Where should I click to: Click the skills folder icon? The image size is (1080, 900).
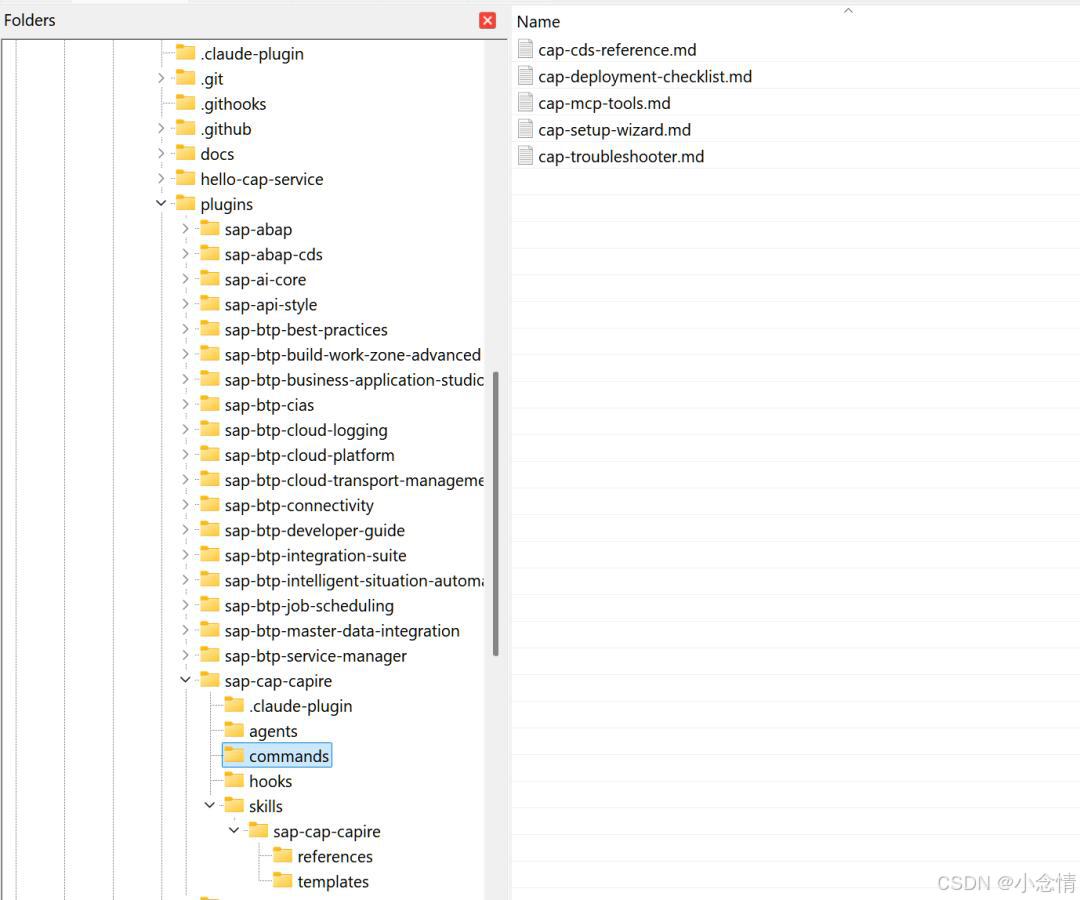234,806
